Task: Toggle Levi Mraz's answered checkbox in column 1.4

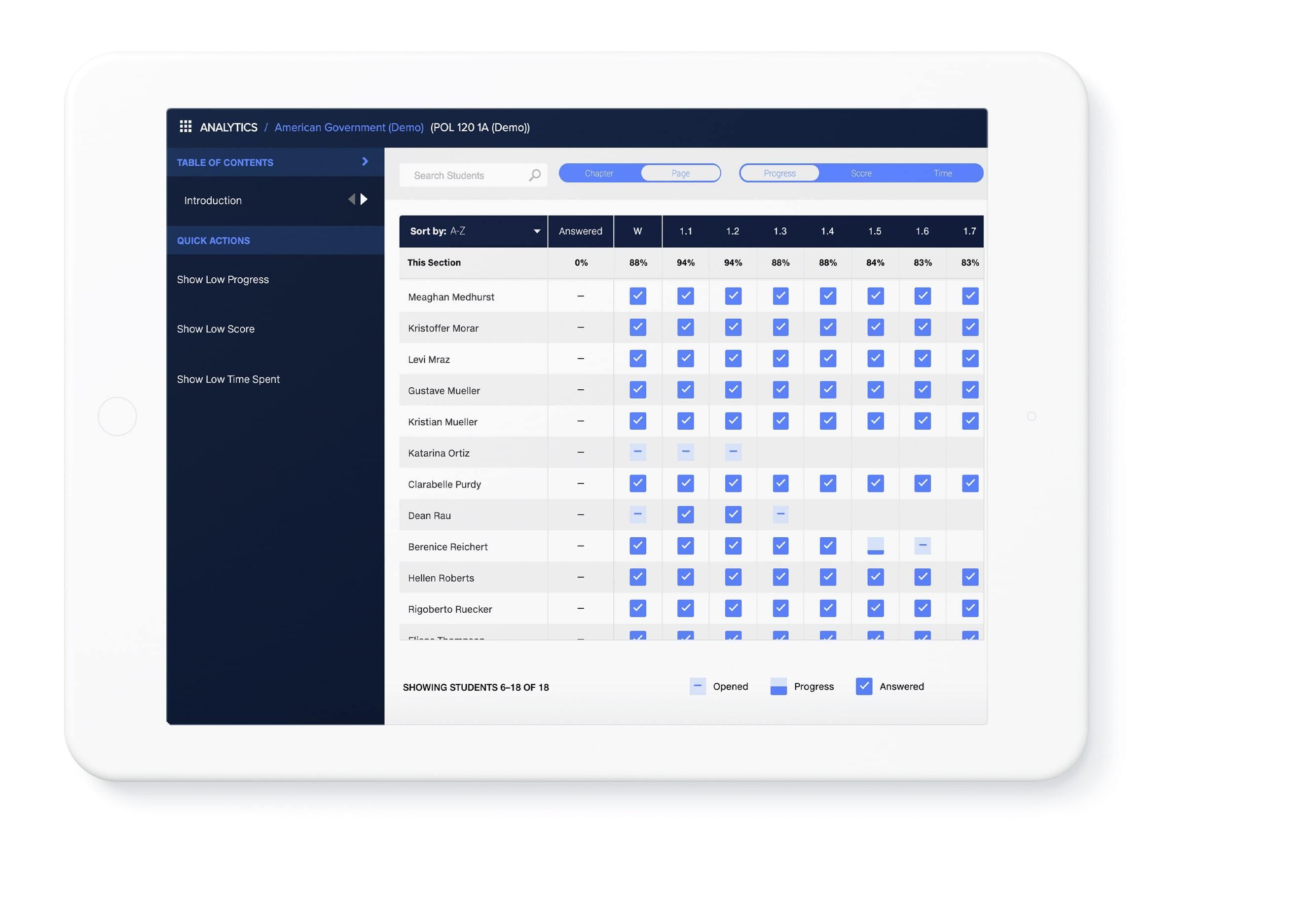Action: [x=827, y=359]
